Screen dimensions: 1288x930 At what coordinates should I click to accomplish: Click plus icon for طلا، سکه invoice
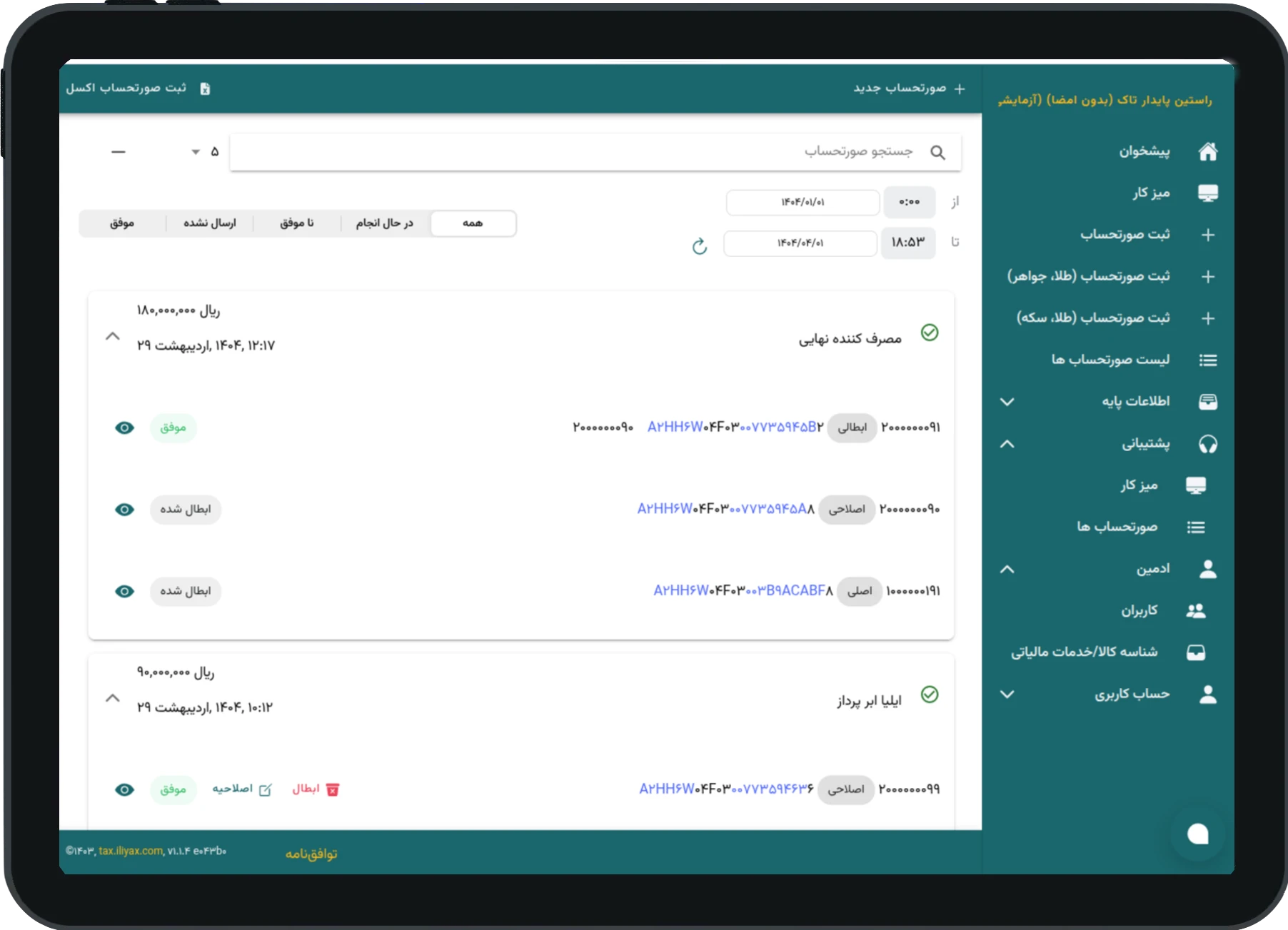coord(1207,318)
